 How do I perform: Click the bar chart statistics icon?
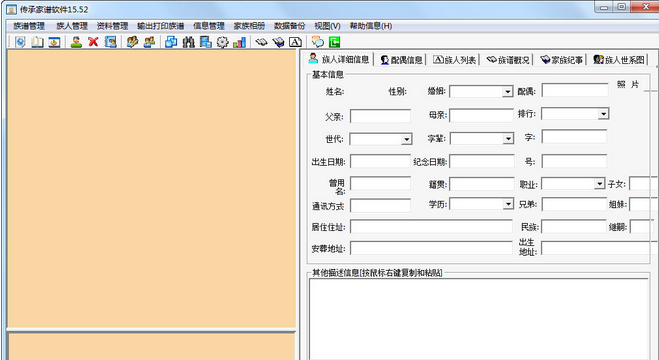(239, 42)
